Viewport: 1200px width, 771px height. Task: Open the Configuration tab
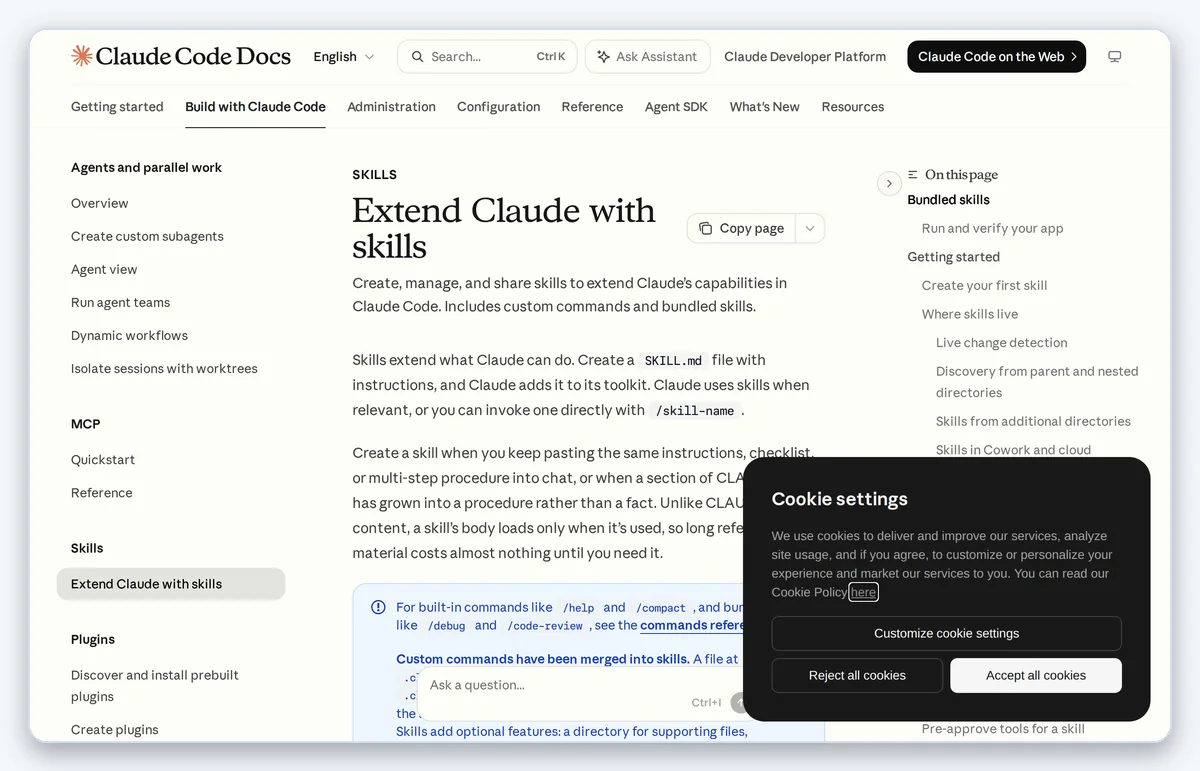(x=498, y=107)
